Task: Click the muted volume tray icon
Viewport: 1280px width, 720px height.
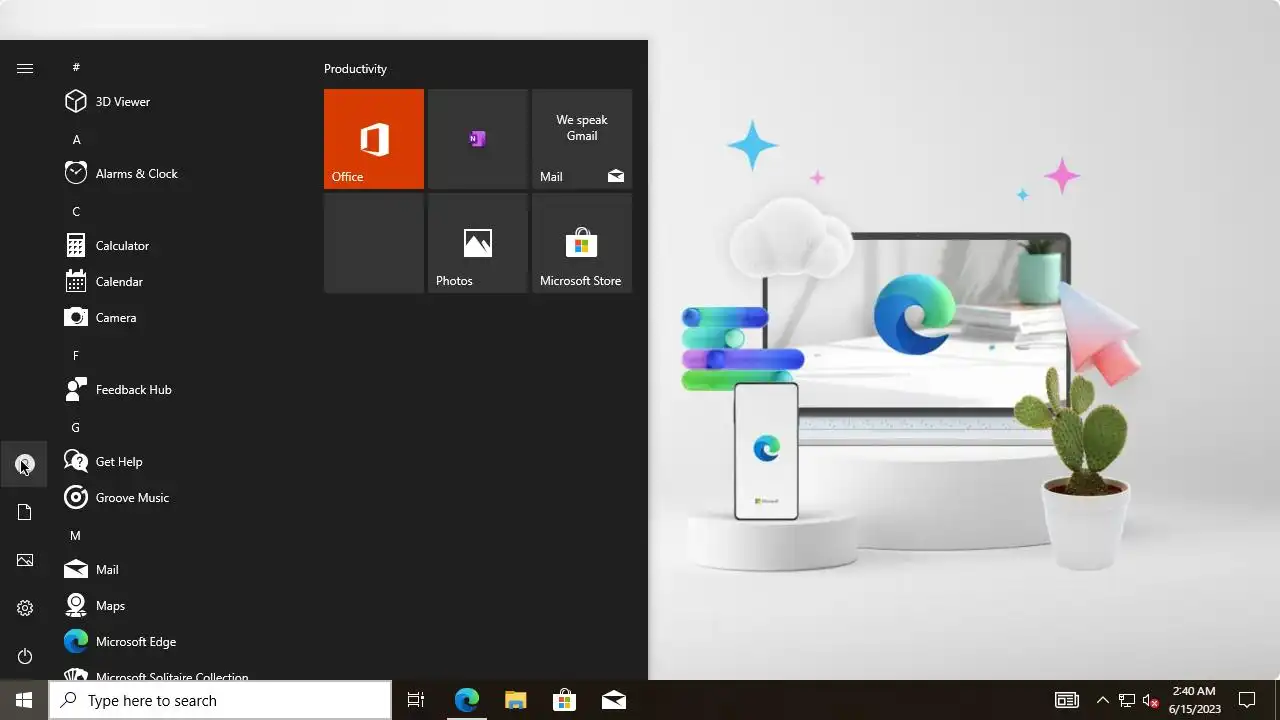Action: tap(1150, 700)
